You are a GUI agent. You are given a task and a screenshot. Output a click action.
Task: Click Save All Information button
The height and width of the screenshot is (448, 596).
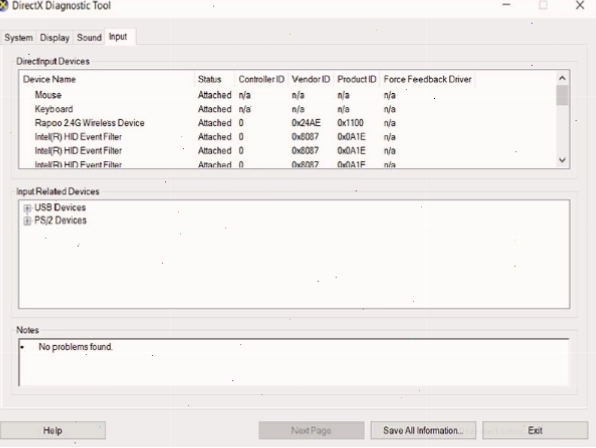click(423, 431)
